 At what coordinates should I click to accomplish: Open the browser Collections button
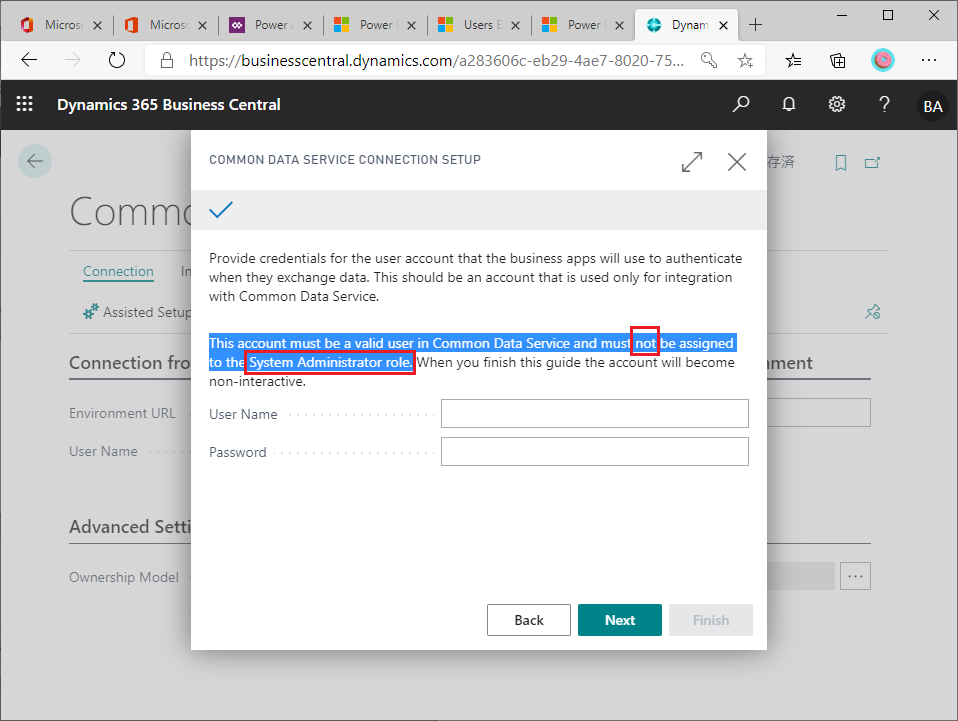click(x=838, y=60)
